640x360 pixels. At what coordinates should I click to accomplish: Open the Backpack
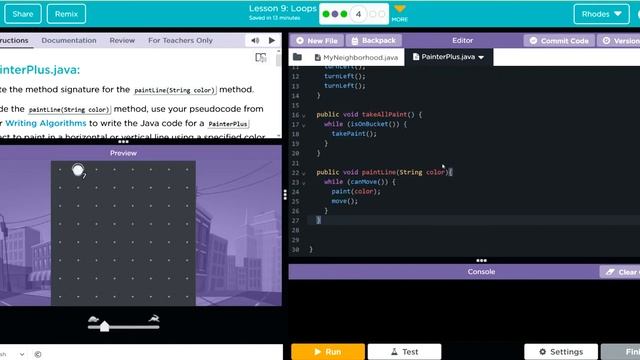[373, 40]
